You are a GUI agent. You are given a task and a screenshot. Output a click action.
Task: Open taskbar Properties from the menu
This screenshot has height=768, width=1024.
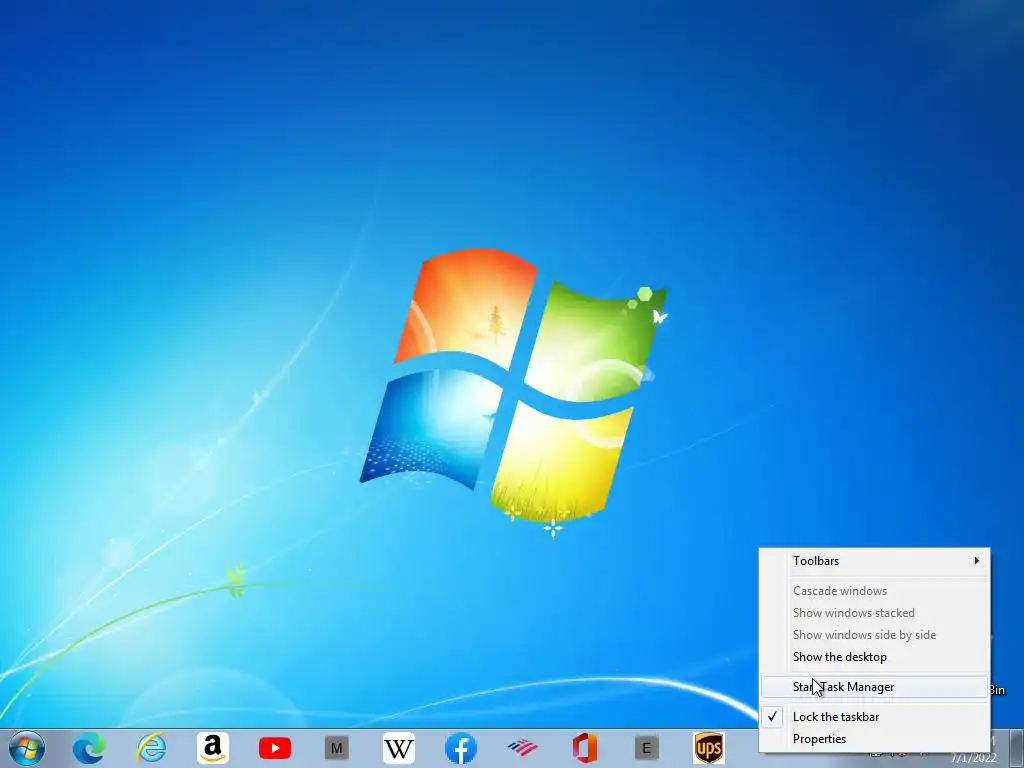point(874,739)
